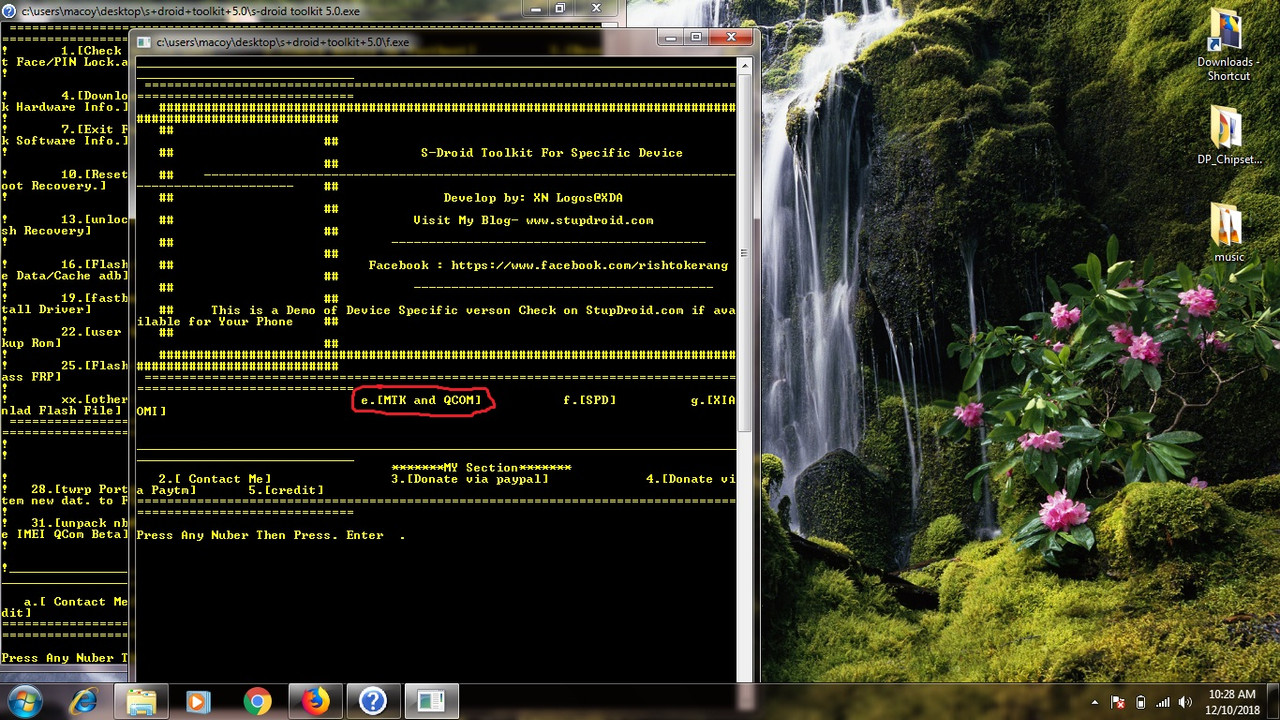The height and width of the screenshot is (720, 1280).
Task: Click 'S-Droid Toolkit For Specific Device' heading
Action: coord(552,153)
